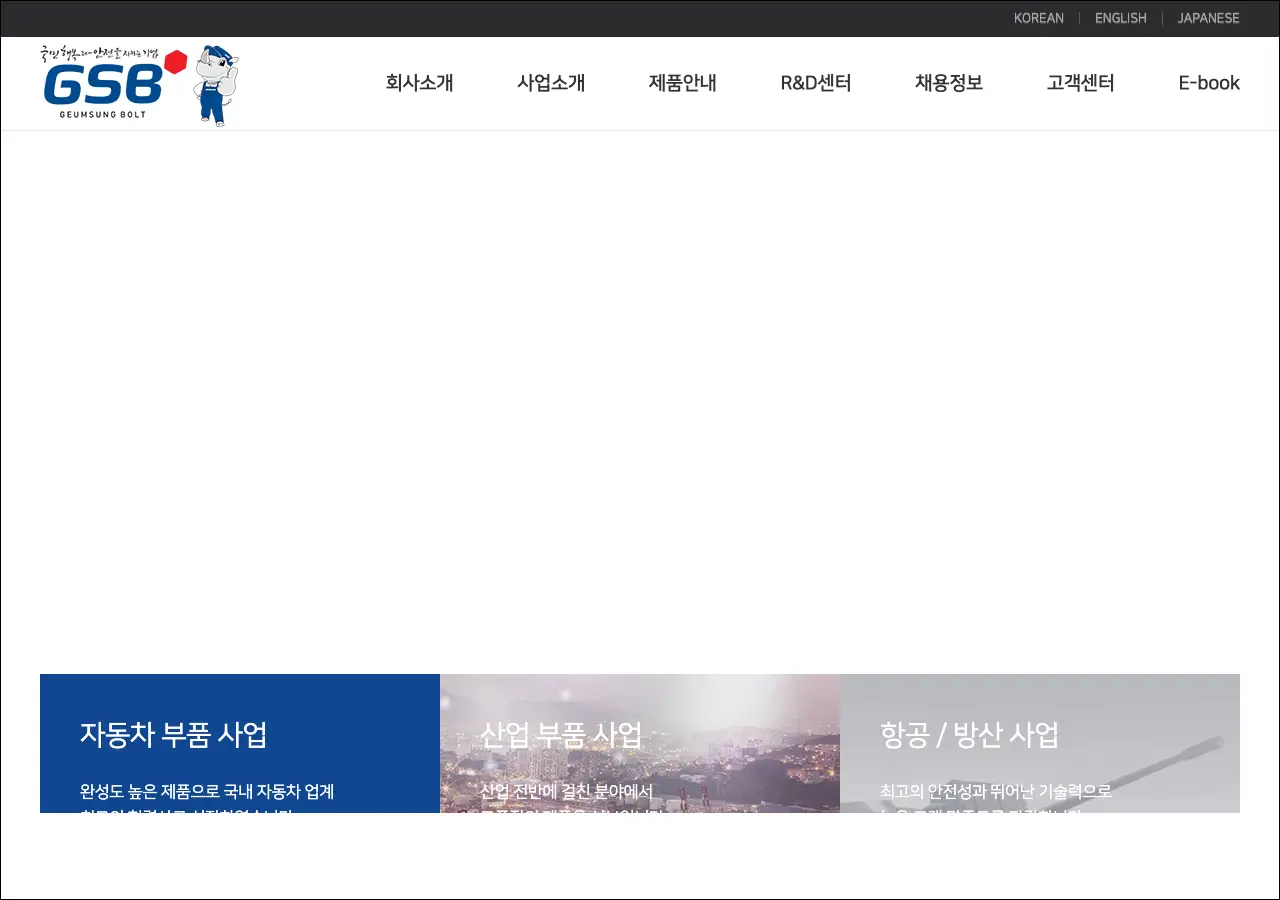Open the E-book menu item
Screen dimensions: 1280x900
click(1208, 83)
